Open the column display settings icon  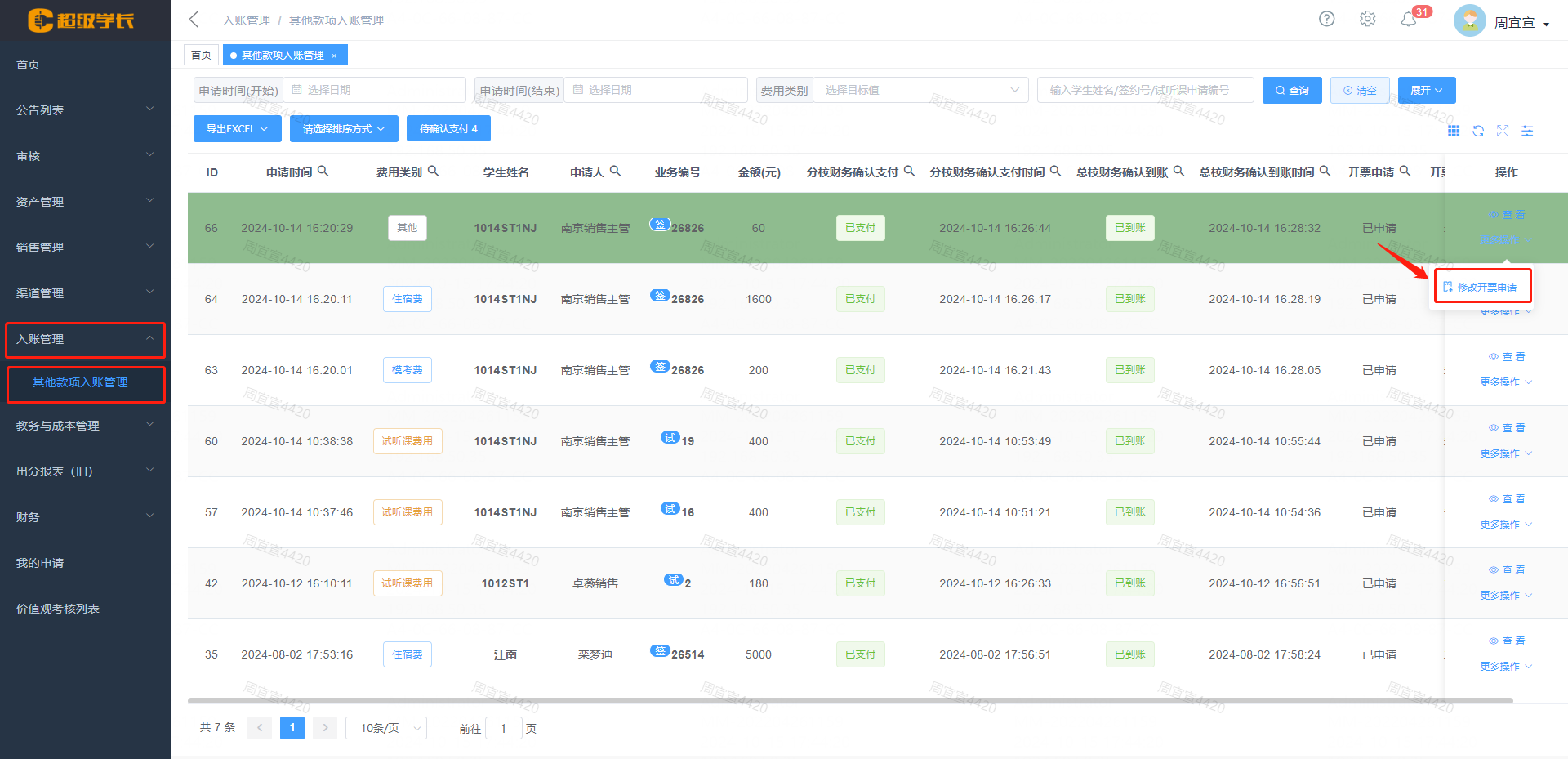pyautogui.click(x=1528, y=131)
